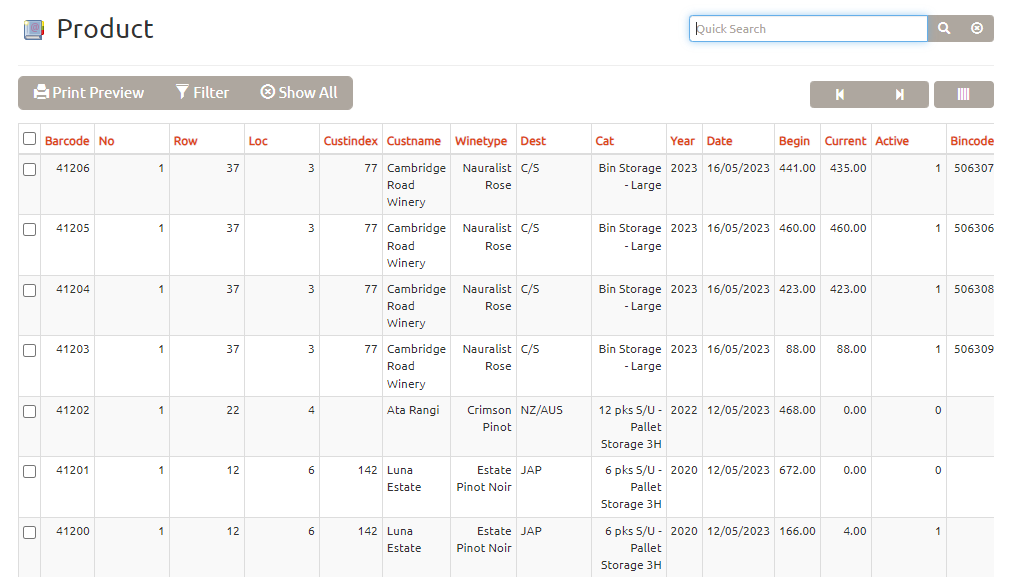Click barcode cell 41203
The height and width of the screenshot is (577, 1014).
tap(72, 349)
